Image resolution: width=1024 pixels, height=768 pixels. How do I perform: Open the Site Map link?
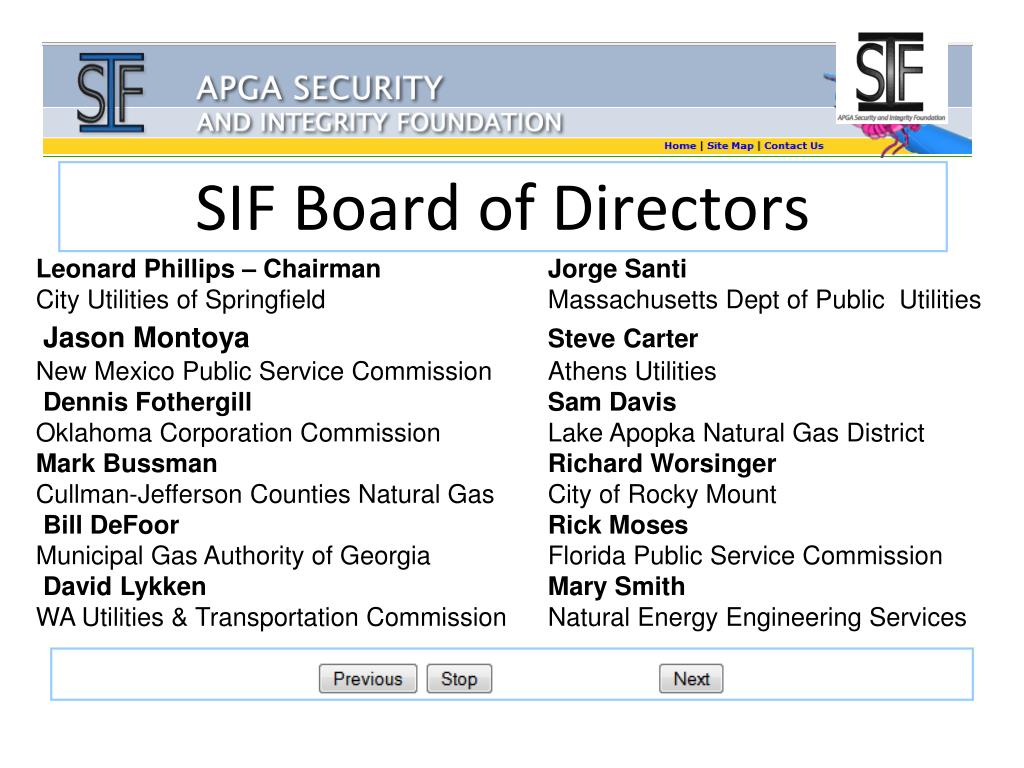[730, 146]
